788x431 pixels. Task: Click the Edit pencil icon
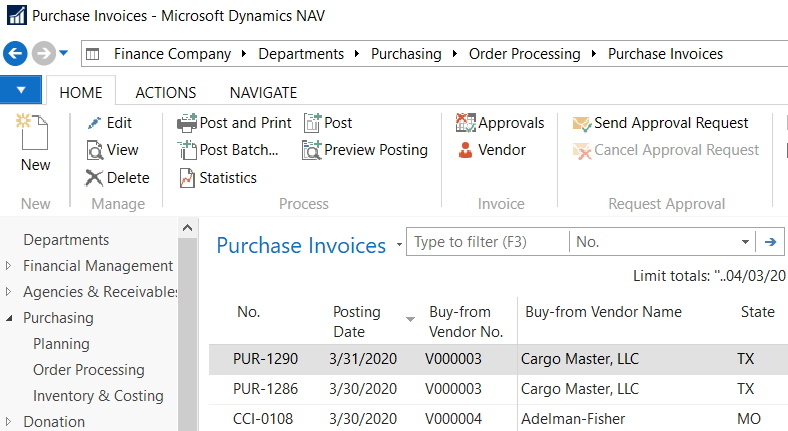click(x=94, y=123)
